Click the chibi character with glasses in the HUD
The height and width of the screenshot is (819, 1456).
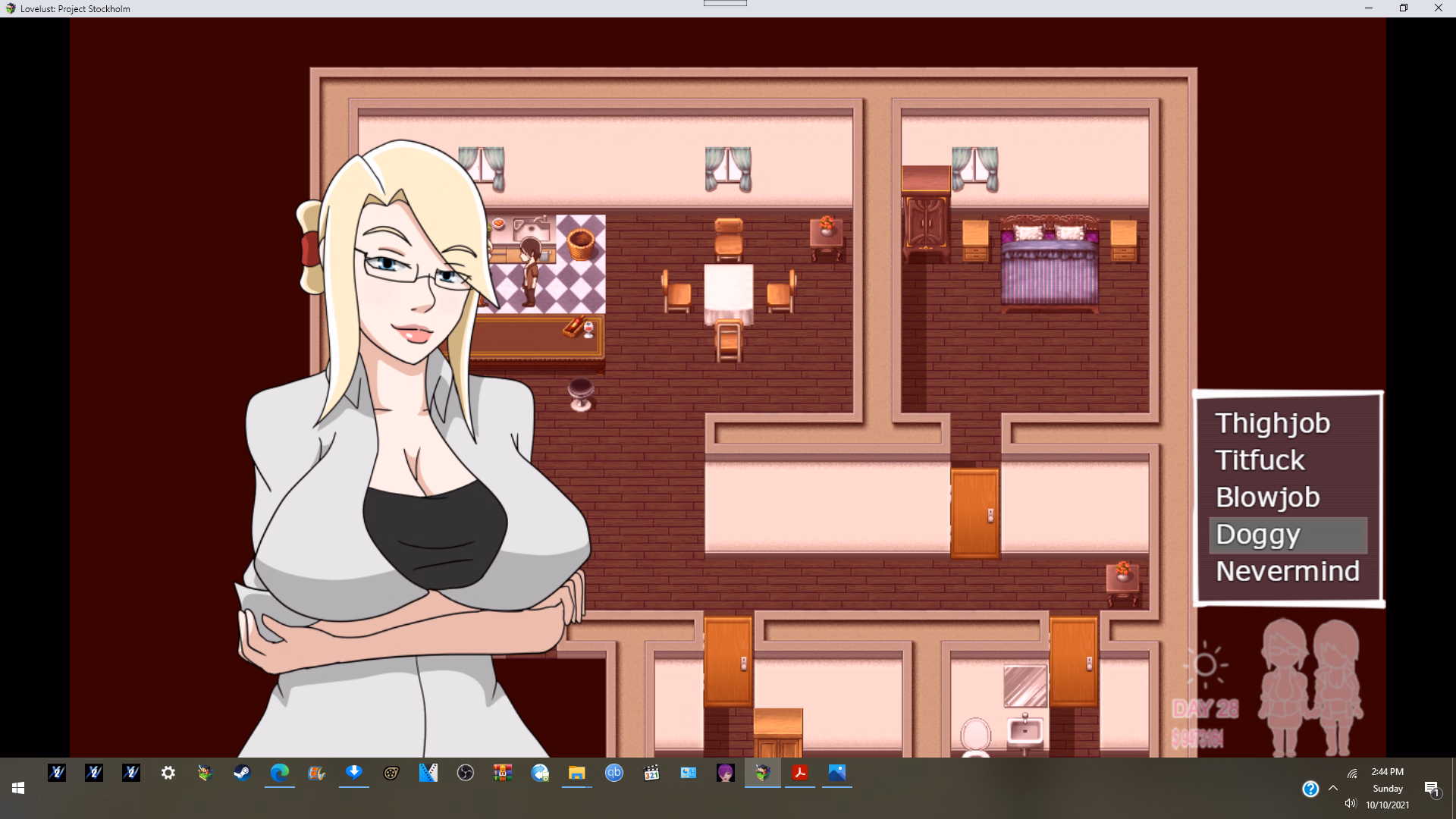point(1284,686)
